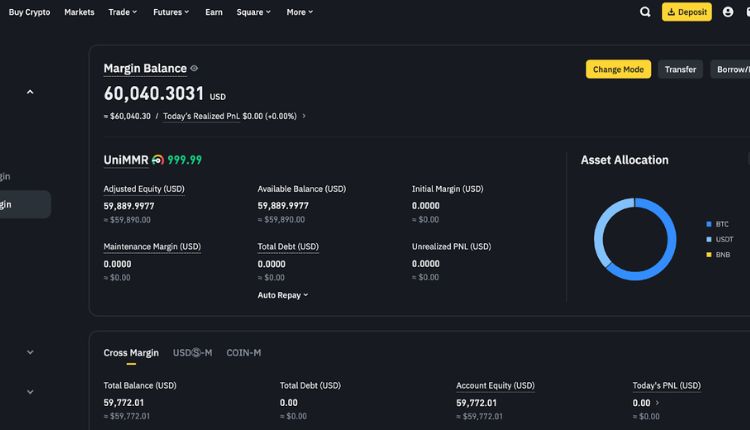Open the Futures dropdown menu
The width and height of the screenshot is (750, 430).
click(171, 12)
